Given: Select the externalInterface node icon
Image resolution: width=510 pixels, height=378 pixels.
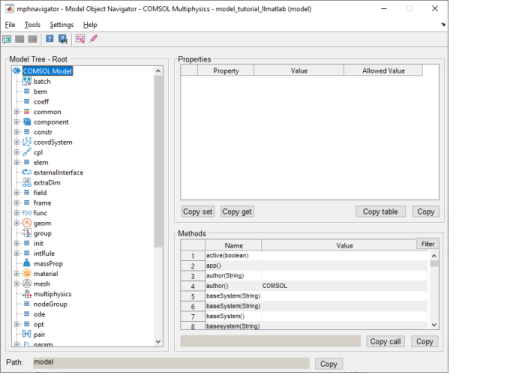Looking at the screenshot, I should (x=27, y=172).
